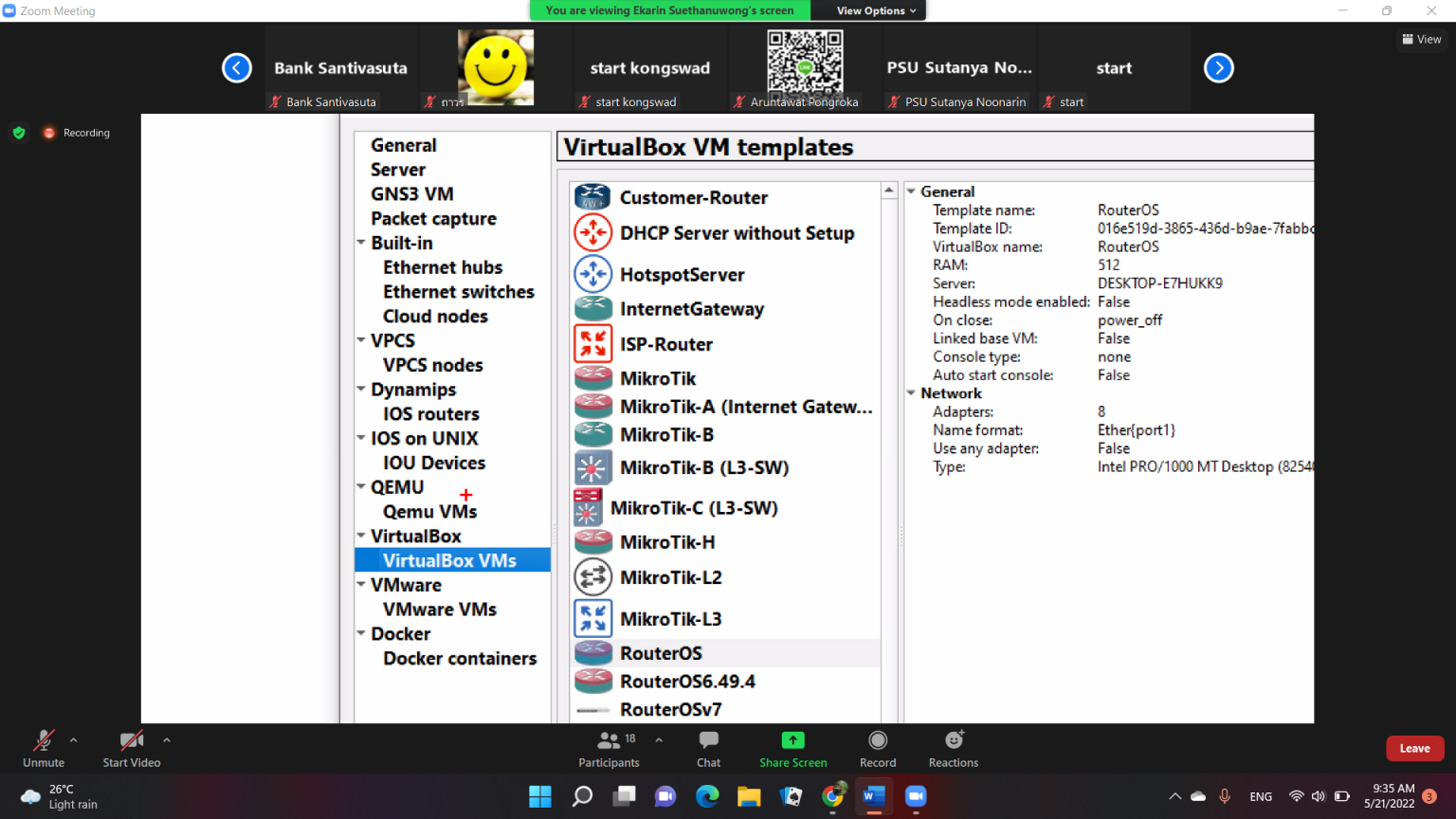Collapse the QEMU tree section
The height and width of the screenshot is (819, 1456).
(361, 487)
